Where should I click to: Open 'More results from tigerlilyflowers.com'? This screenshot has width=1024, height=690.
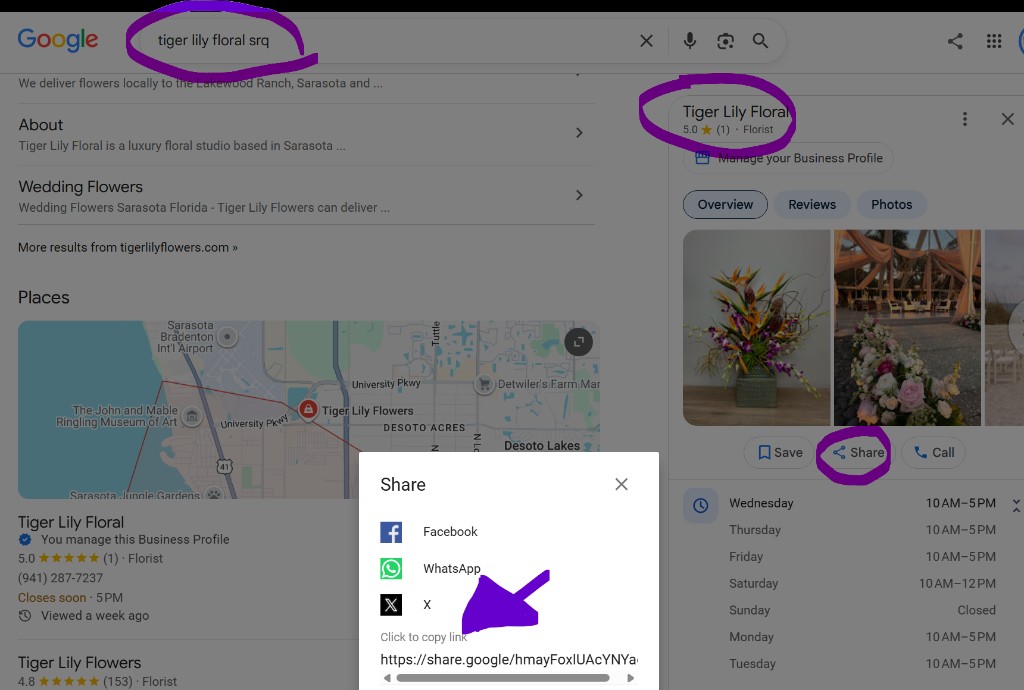click(x=128, y=247)
